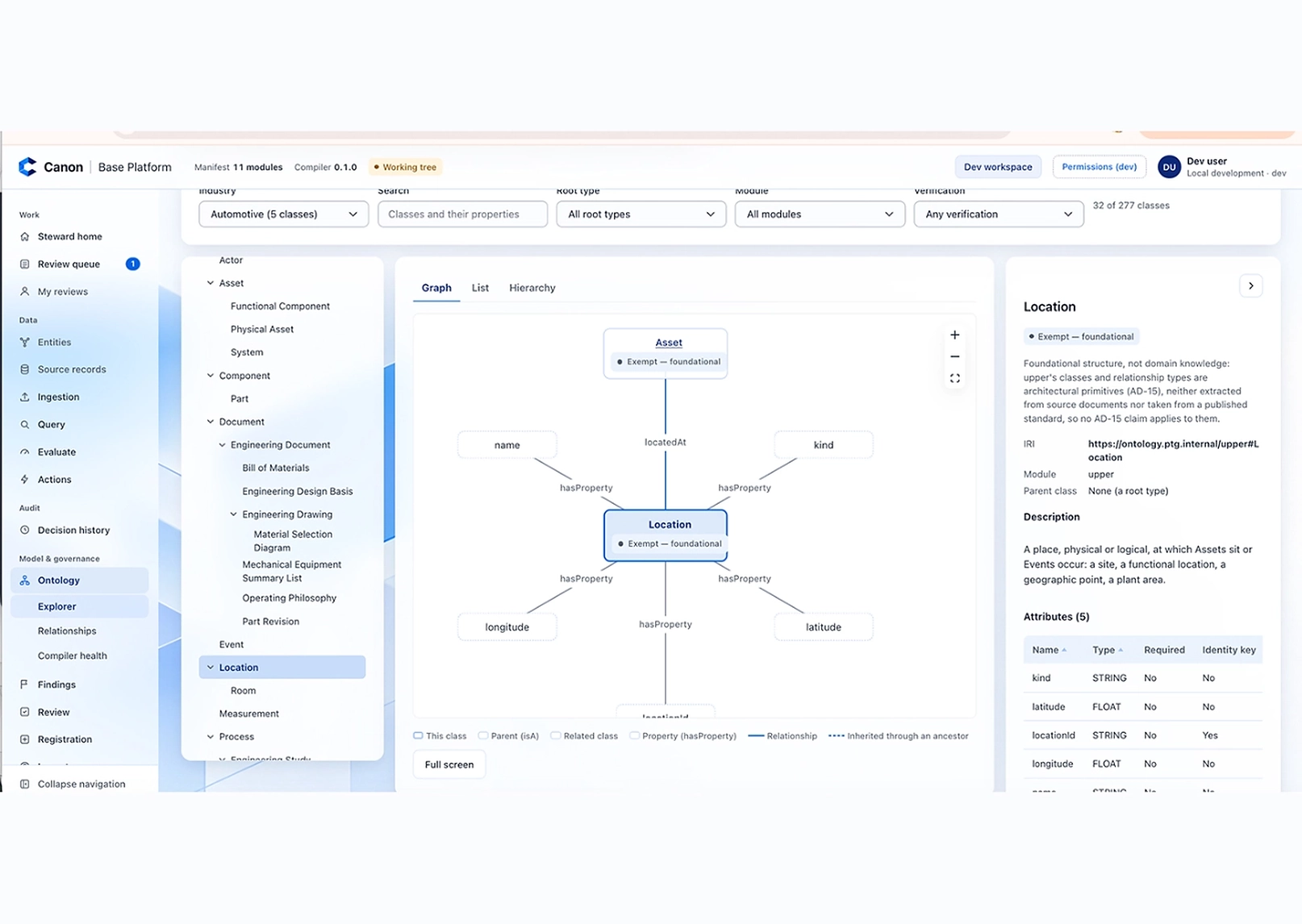Fit graph to view icon
1302x924 pixels.
(954, 378)
